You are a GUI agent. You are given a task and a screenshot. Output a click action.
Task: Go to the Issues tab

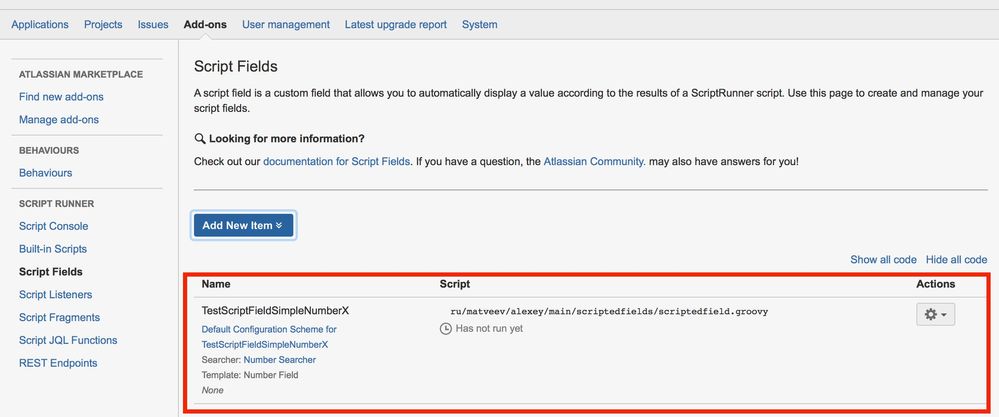click(x=153, y=24)
